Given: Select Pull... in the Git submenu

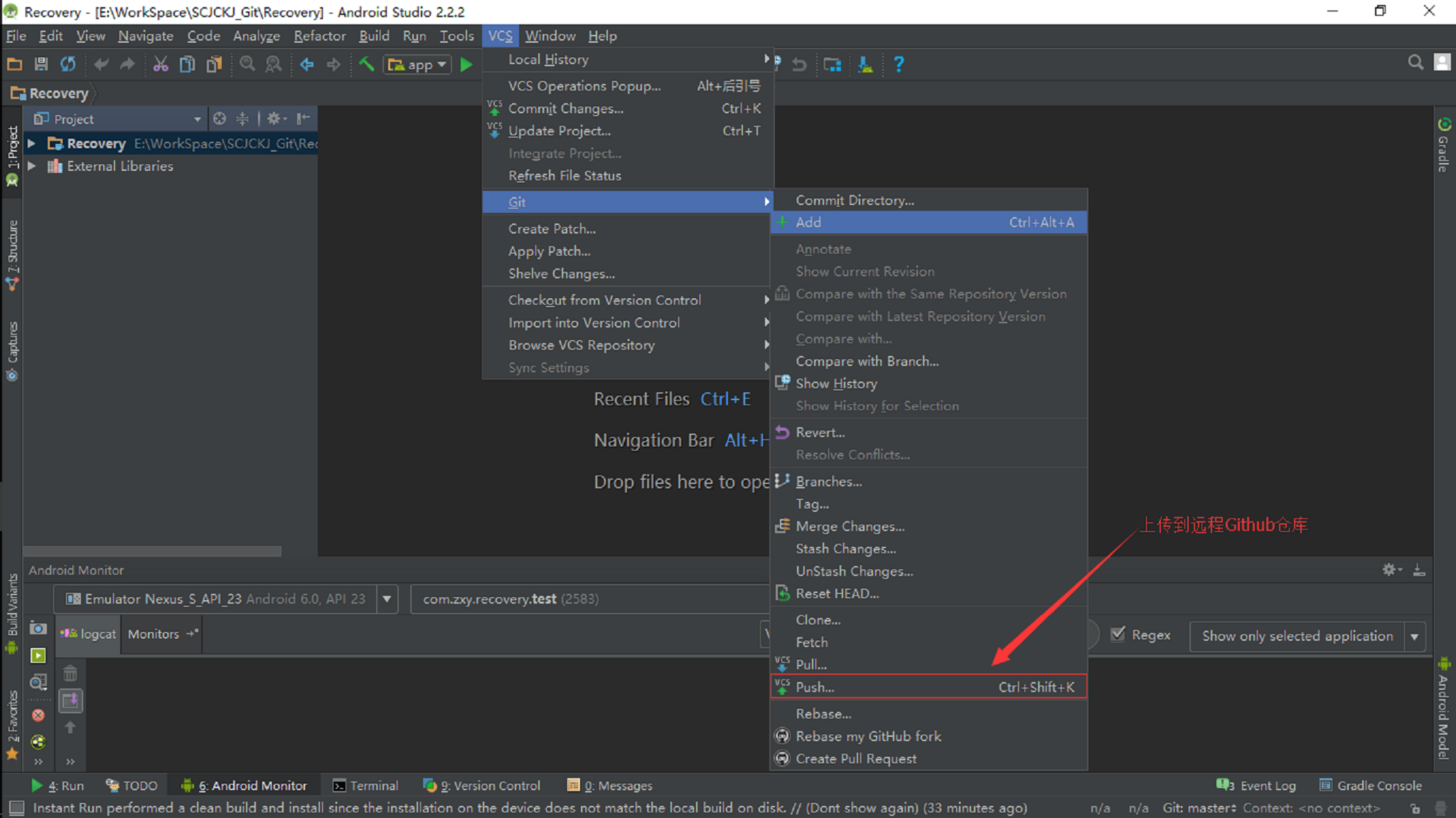Looking at the screenshot, I should coord(928,665).
